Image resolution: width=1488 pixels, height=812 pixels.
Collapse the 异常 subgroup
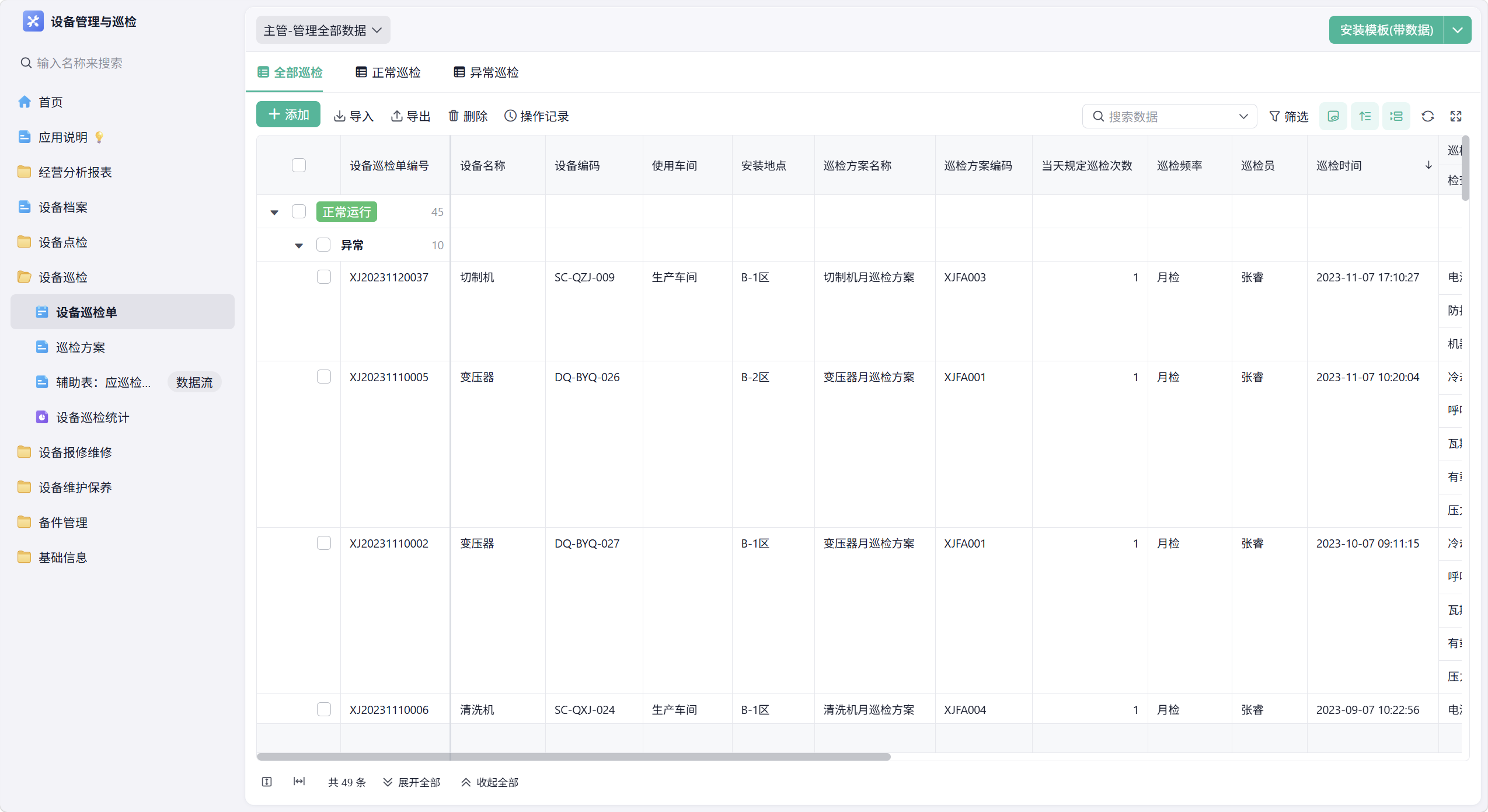(x=299, y=246)
